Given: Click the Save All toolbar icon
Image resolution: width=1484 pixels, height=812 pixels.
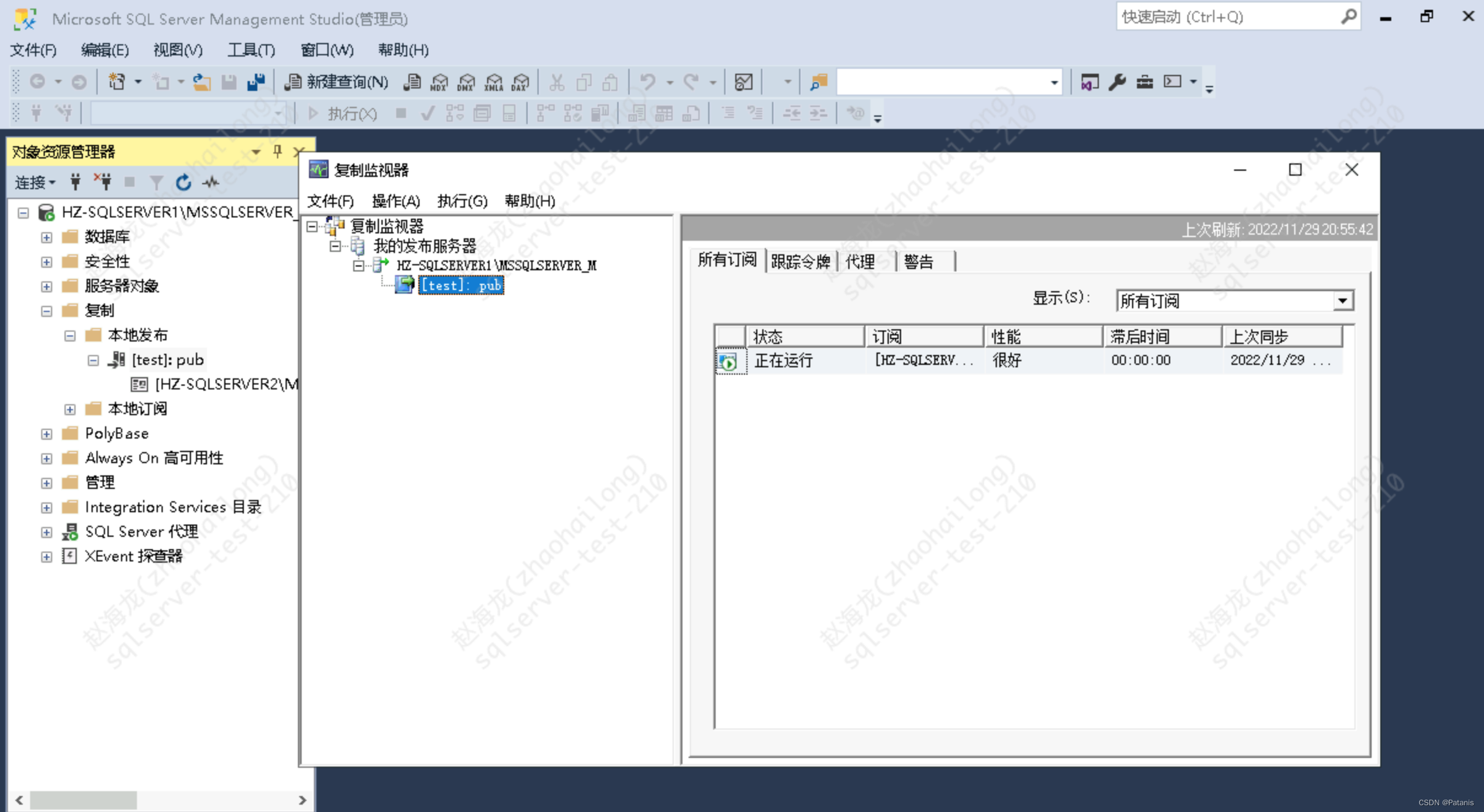Looking at the screenshot, I should point(256,82).
